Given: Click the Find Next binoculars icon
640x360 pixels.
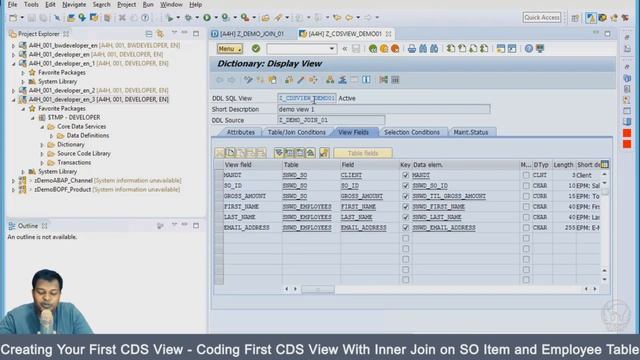Looking at the screenshot, I should 434,49.
